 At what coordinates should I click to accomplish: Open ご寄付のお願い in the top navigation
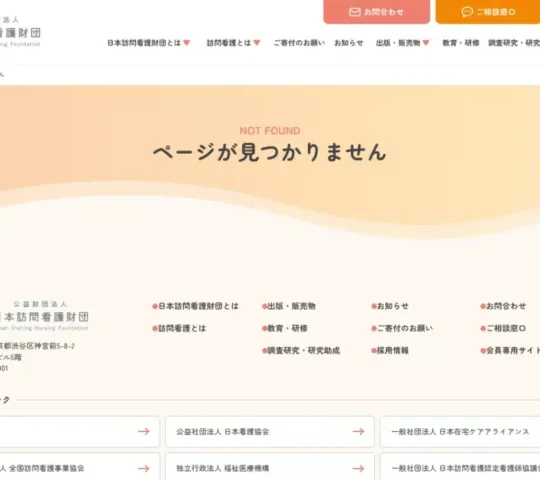coord(299,43)
